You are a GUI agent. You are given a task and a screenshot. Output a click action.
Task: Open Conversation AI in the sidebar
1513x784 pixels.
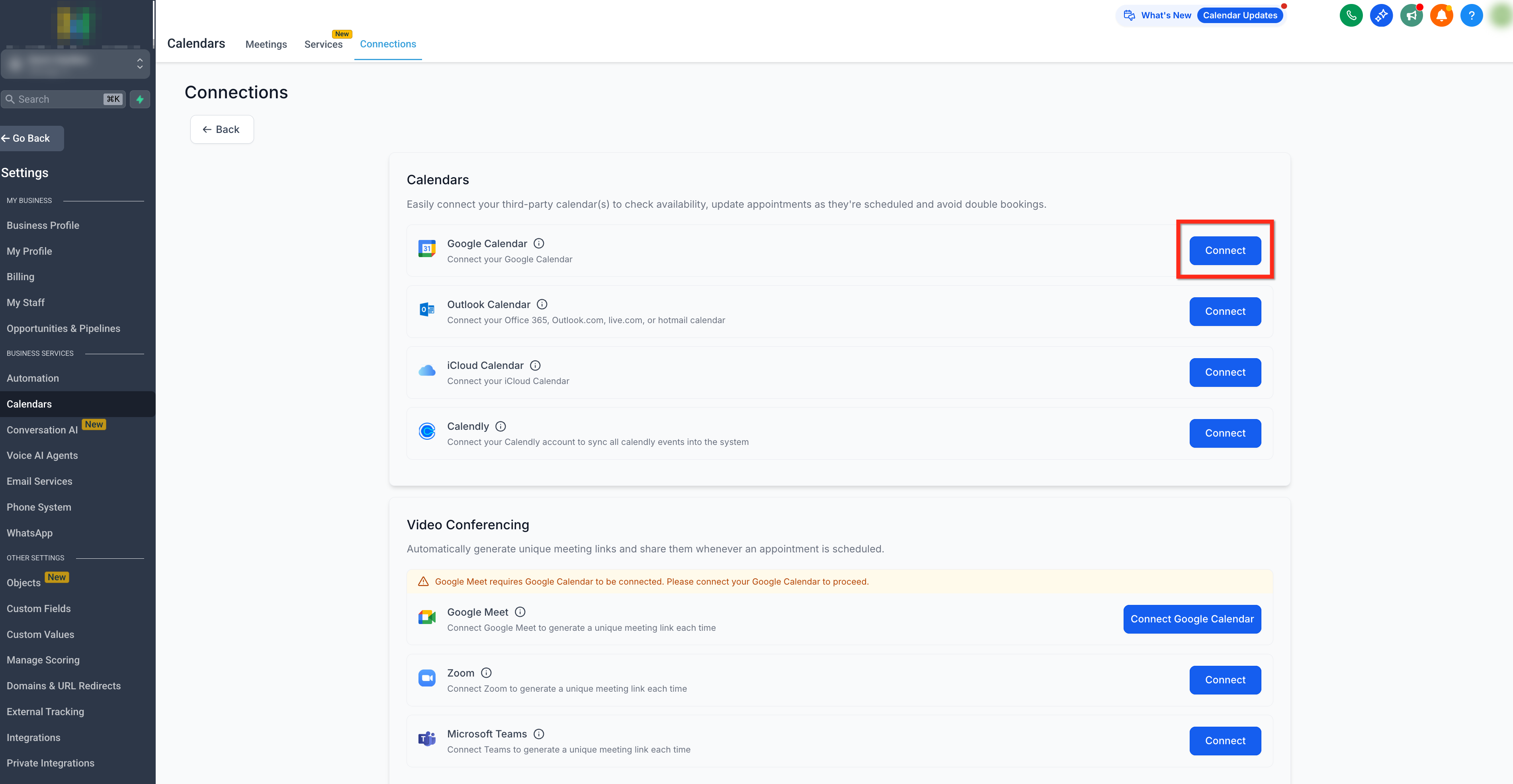coord(42,430)
